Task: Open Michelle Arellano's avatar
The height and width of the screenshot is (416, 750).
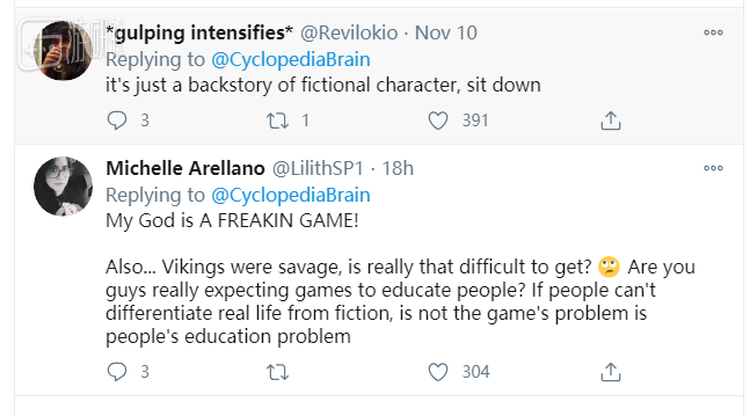Action: pyautogui.click(x=65, y=186)
